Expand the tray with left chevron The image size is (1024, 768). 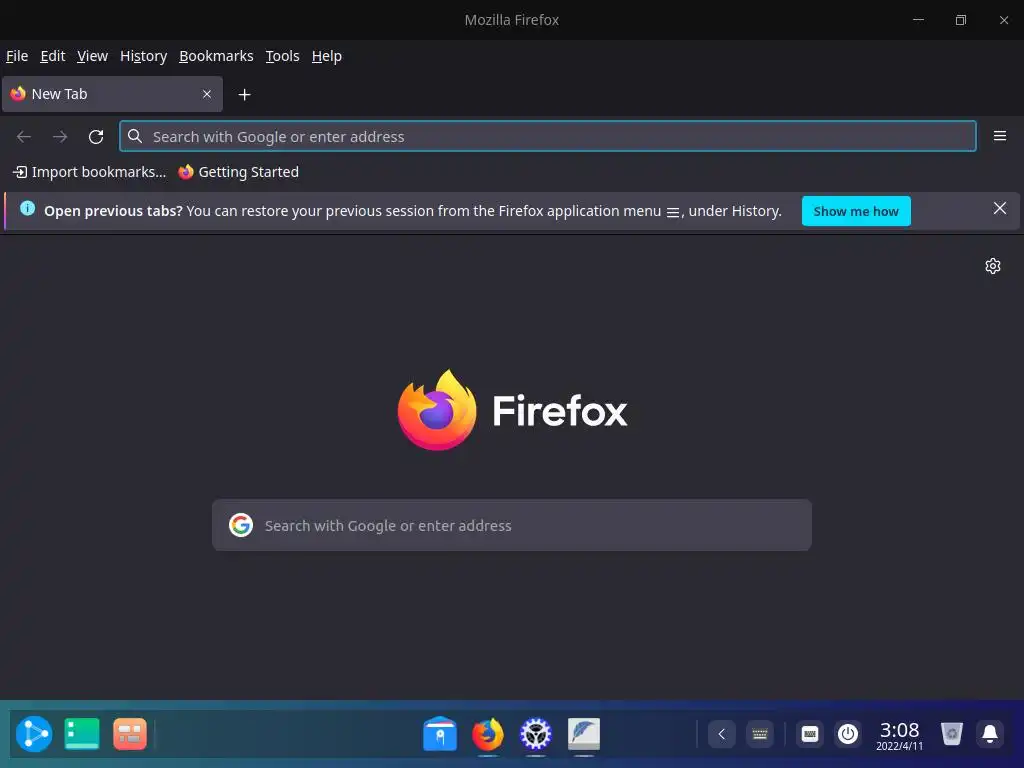tap(722, 734)
